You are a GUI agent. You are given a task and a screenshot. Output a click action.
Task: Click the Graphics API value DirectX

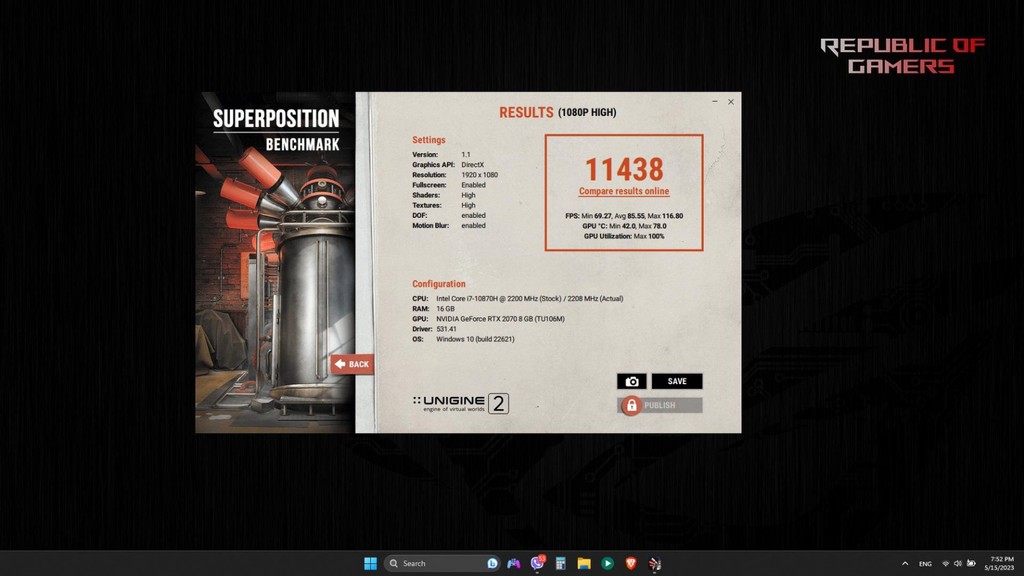point(473,165)
